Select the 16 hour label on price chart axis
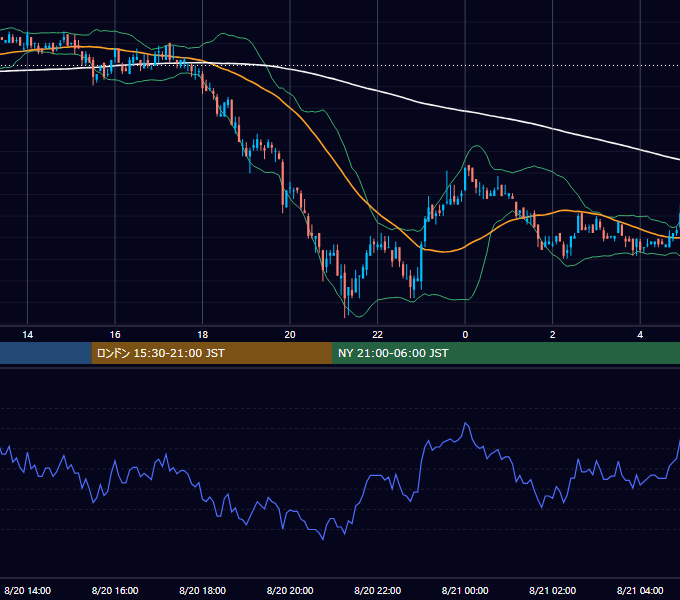This screenshot has width=680, height=600. (x=115, y=335)
